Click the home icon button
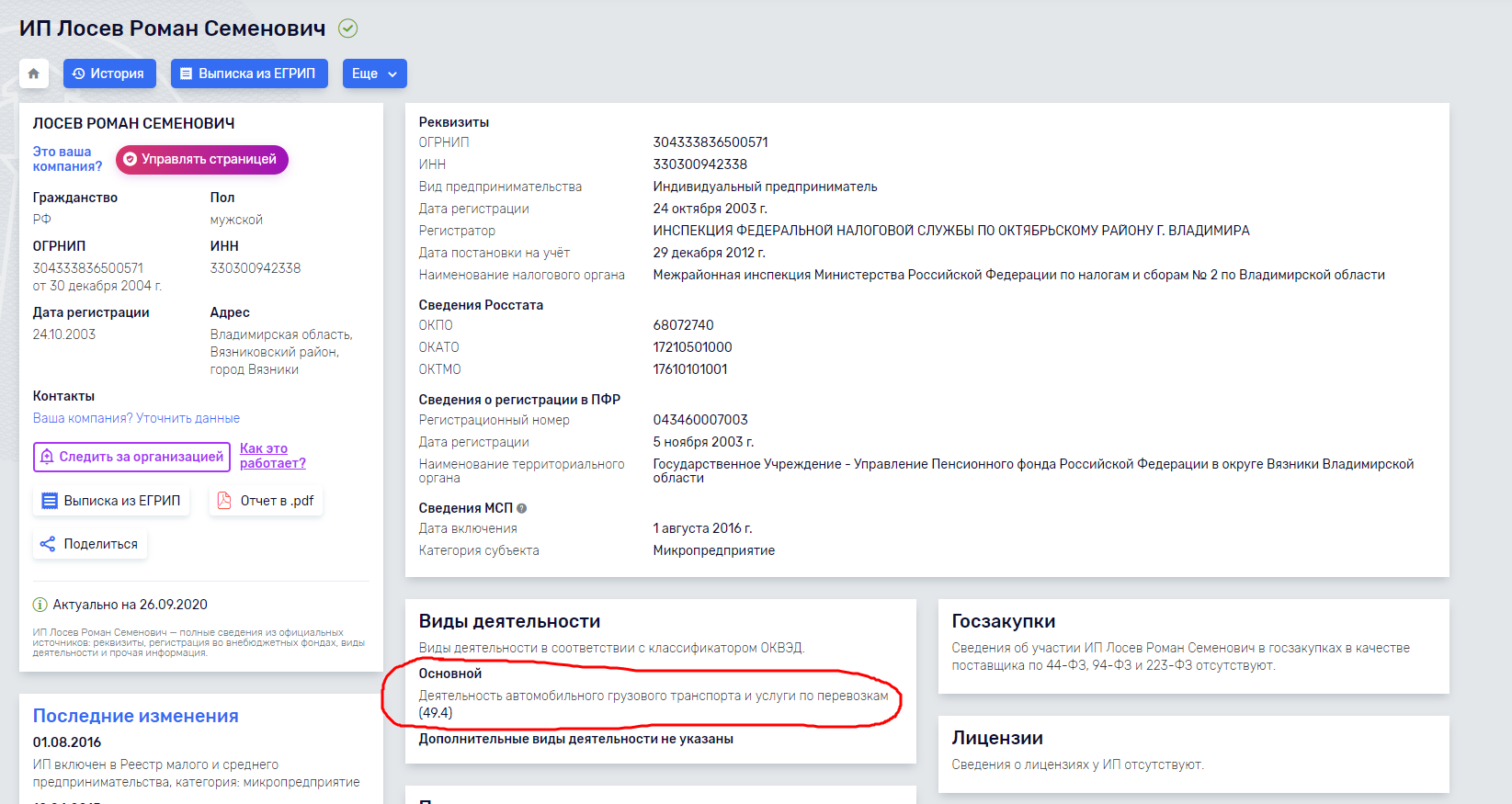This screenshot has height=804, width=1512. click(34, 74)
